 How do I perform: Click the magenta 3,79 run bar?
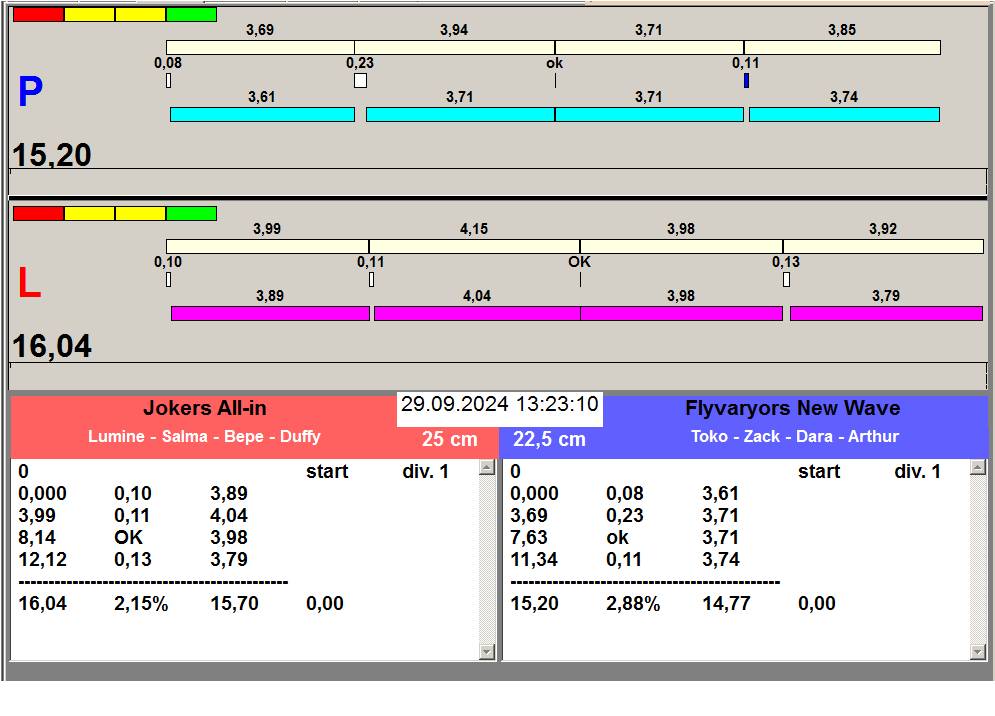point(886,314)
